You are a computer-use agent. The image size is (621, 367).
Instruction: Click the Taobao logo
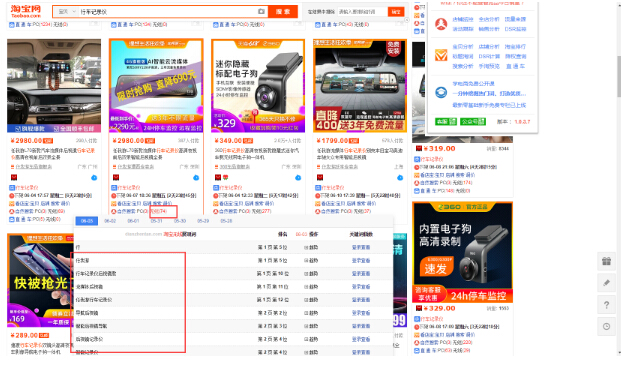(x=26, y=11)
